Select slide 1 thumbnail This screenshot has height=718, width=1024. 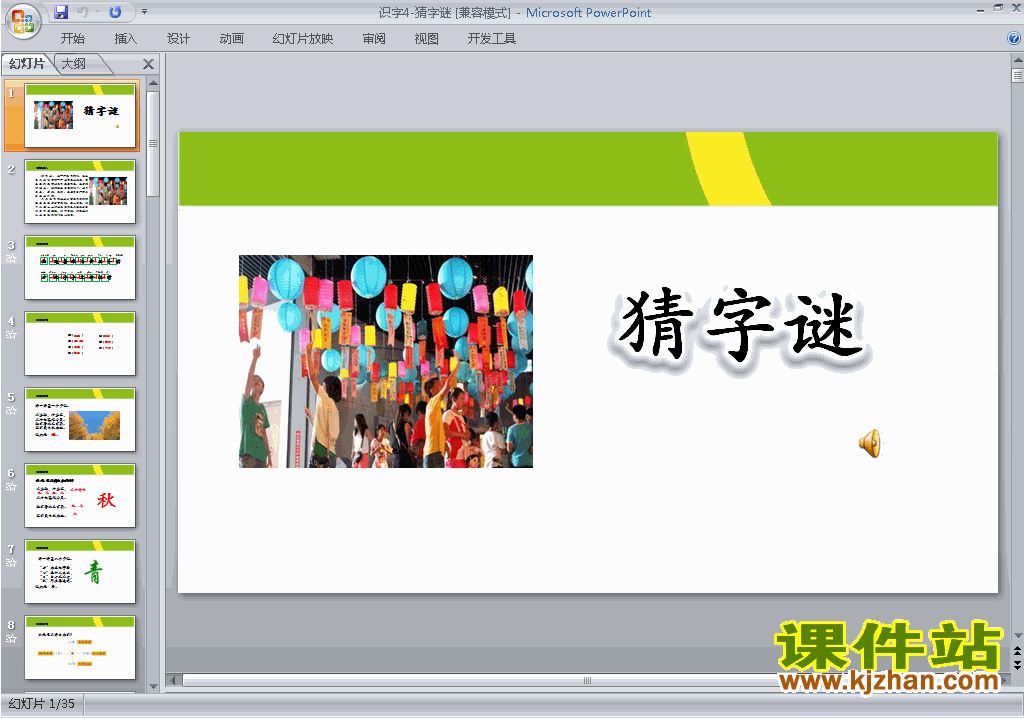click(80, 116)
